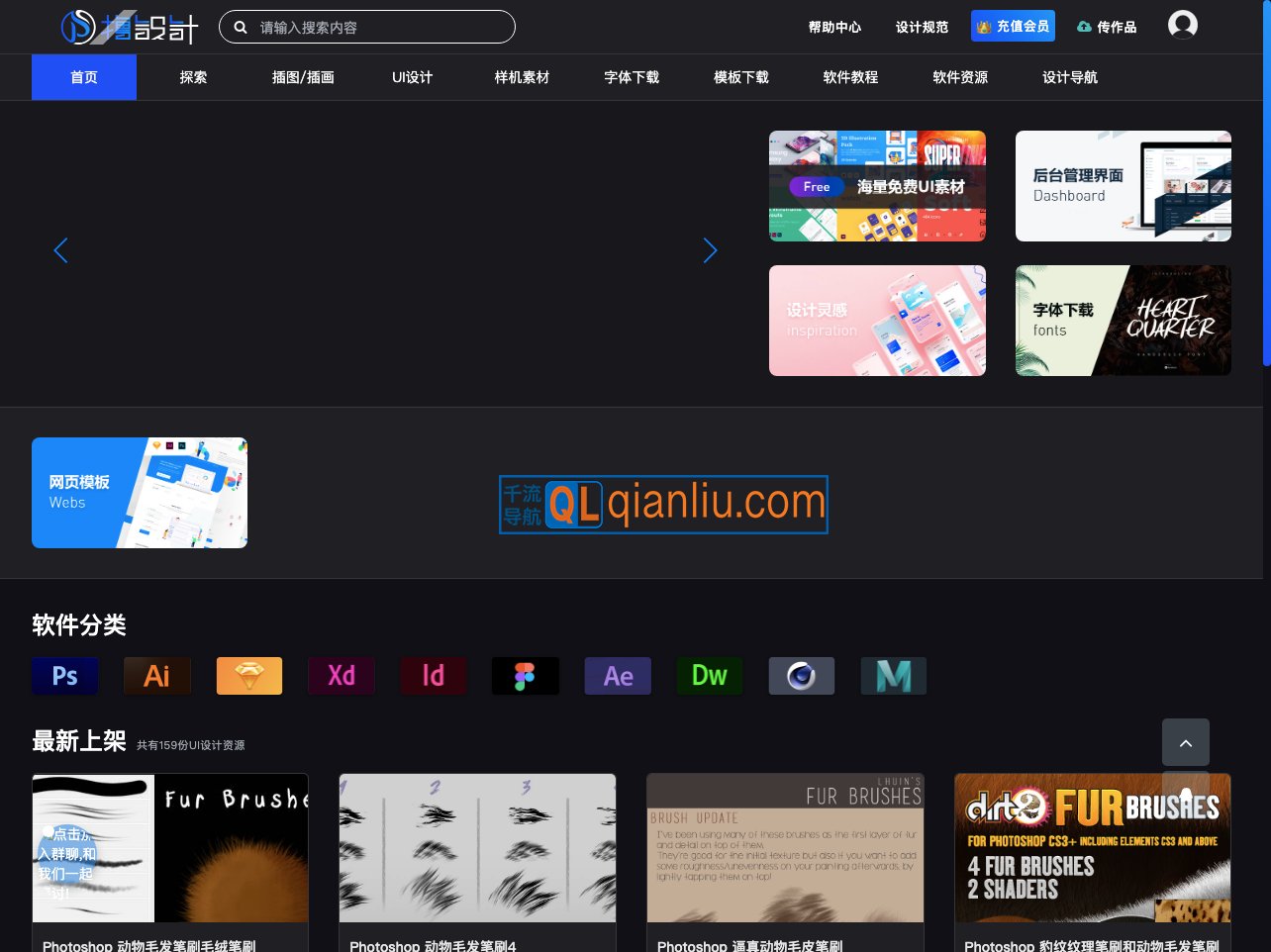Open the user avatar menu
The height and width of the screenshot is (952, 1271).
pos(1182,24)
